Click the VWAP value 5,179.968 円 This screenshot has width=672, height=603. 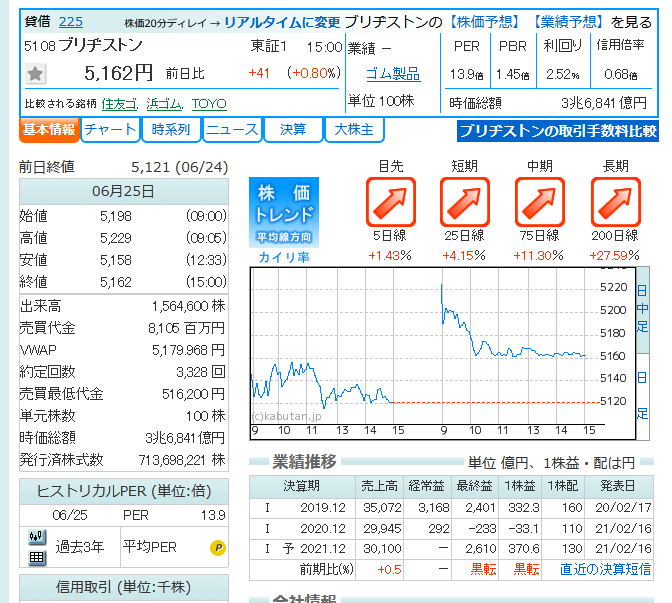tap(189, 350)
